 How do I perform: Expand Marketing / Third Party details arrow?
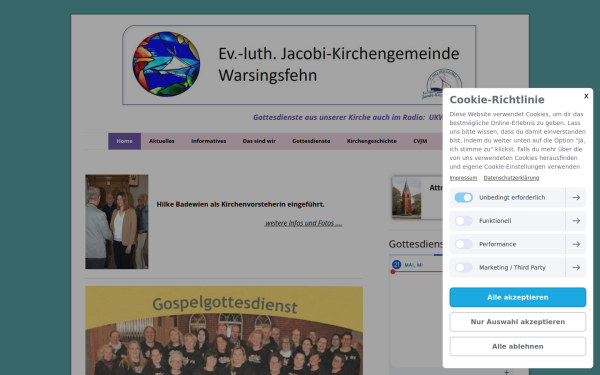tap(576, 267)
